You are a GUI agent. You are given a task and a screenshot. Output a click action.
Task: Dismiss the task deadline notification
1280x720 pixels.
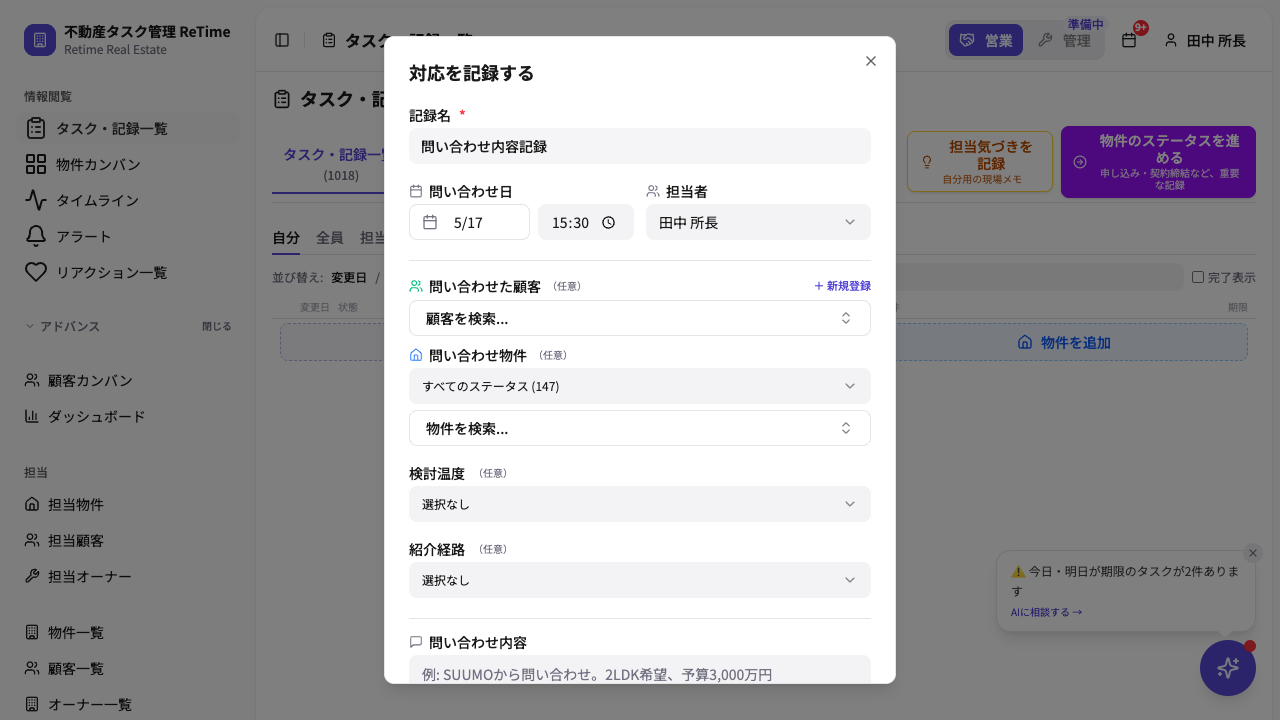click(1253, 553)
